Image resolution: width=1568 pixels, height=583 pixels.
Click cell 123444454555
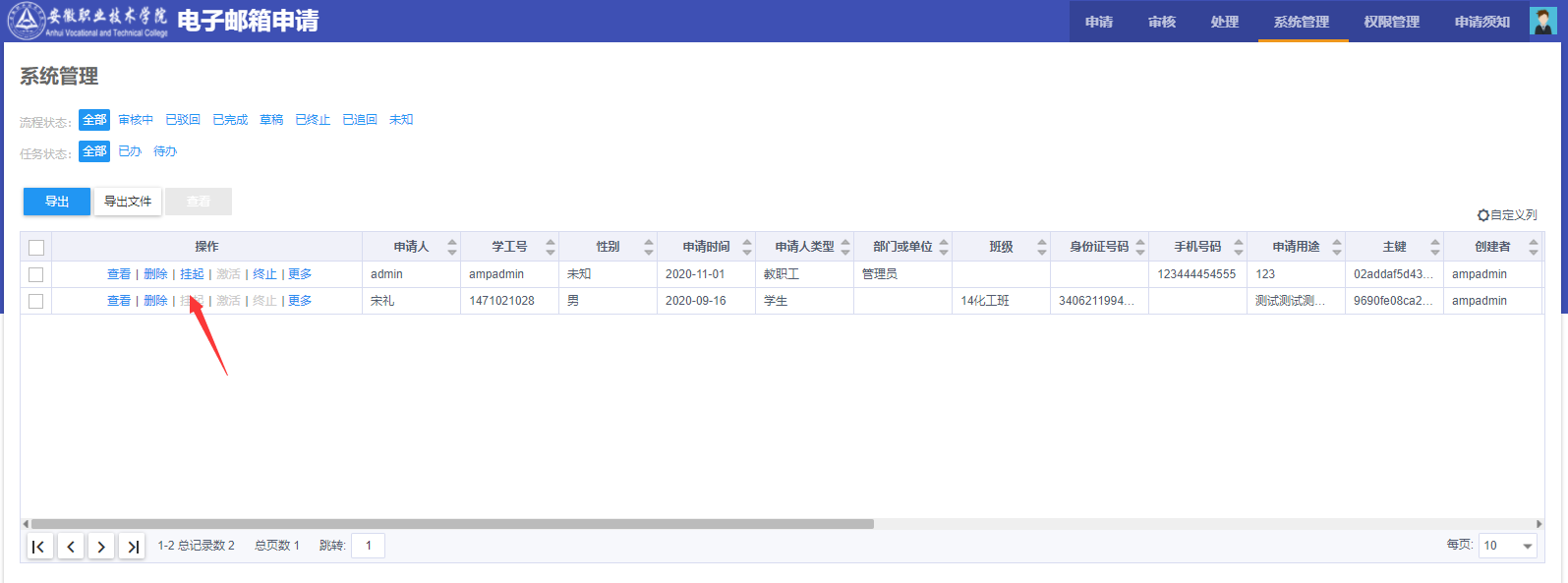[x=1196, y=274]
